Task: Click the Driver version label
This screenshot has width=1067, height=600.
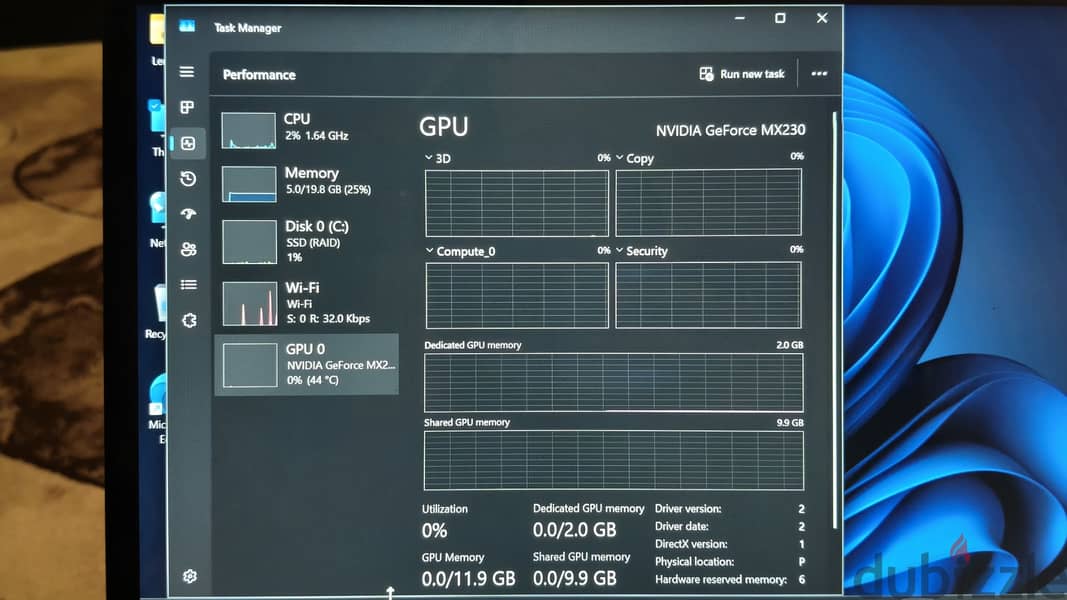Action: (x=688, y=509)
